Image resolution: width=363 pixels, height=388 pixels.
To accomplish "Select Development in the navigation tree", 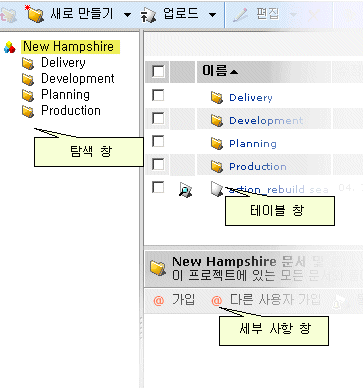I will click(78, 78).
